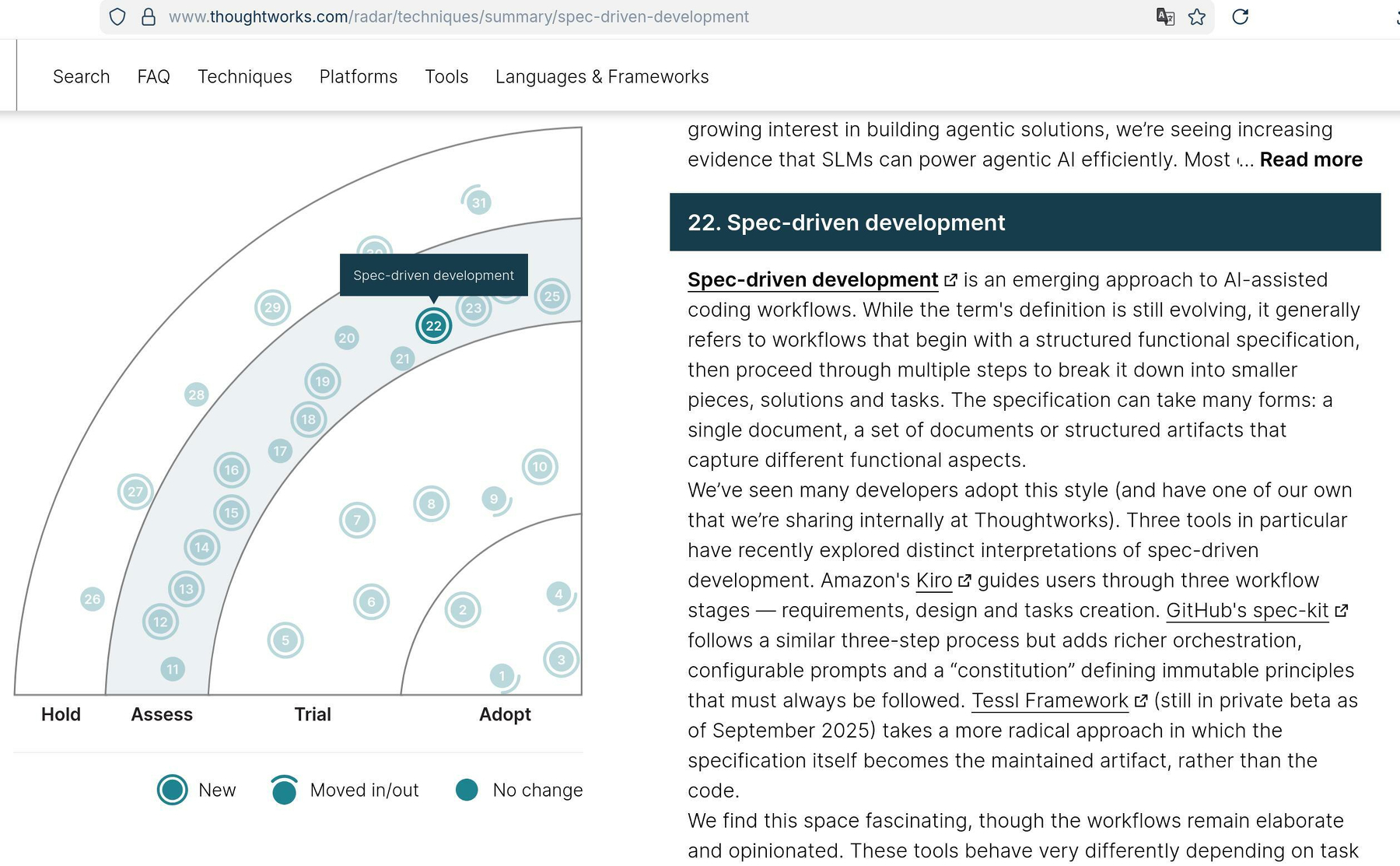Select radar blip 15
This screenshot has width=1400, height=866.
click(x=232, y=513)
